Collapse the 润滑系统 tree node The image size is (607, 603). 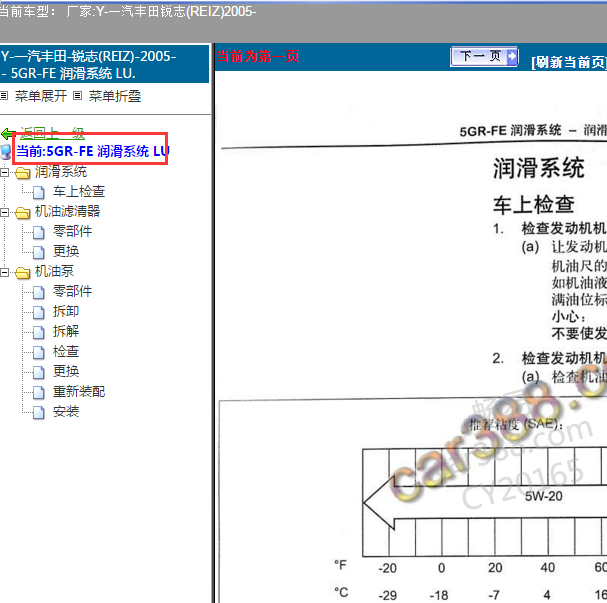[4, 173]
